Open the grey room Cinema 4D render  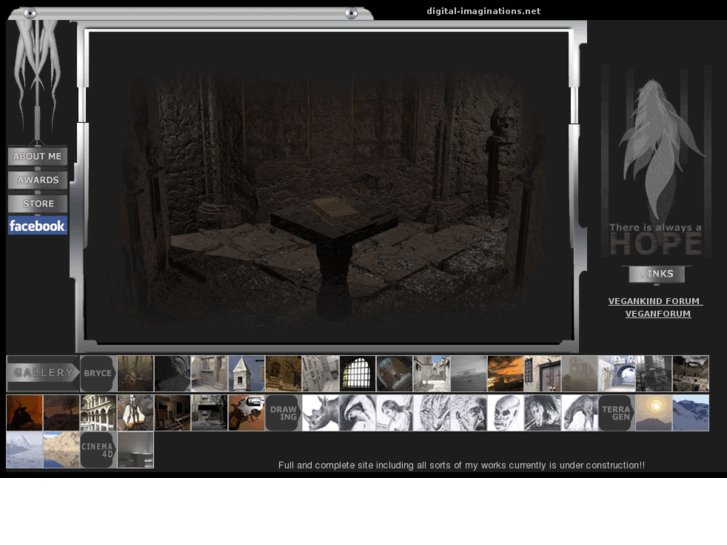pos(135,450)
